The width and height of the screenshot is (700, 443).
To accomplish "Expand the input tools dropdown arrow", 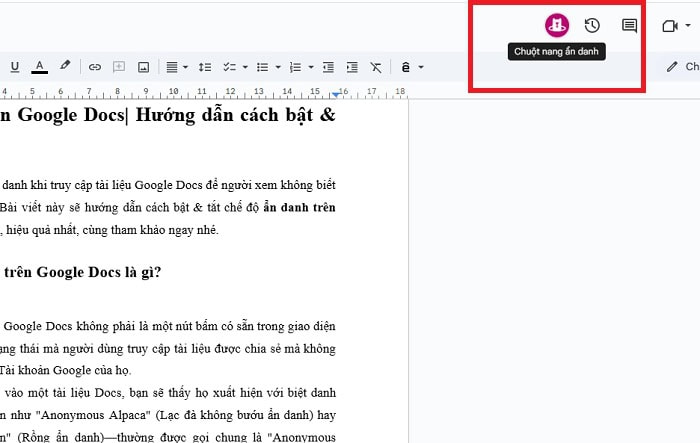I will 421,68.
